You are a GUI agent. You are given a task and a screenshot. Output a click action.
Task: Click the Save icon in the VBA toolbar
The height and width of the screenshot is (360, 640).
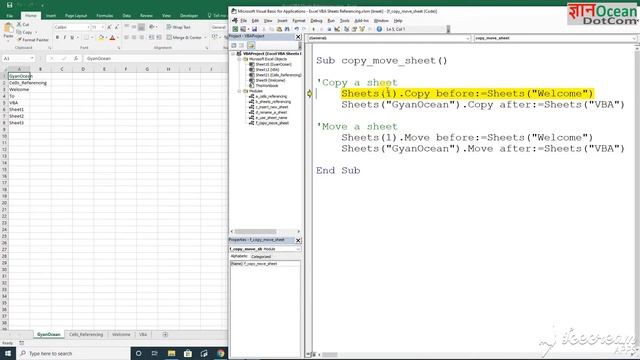click(254, 29)
